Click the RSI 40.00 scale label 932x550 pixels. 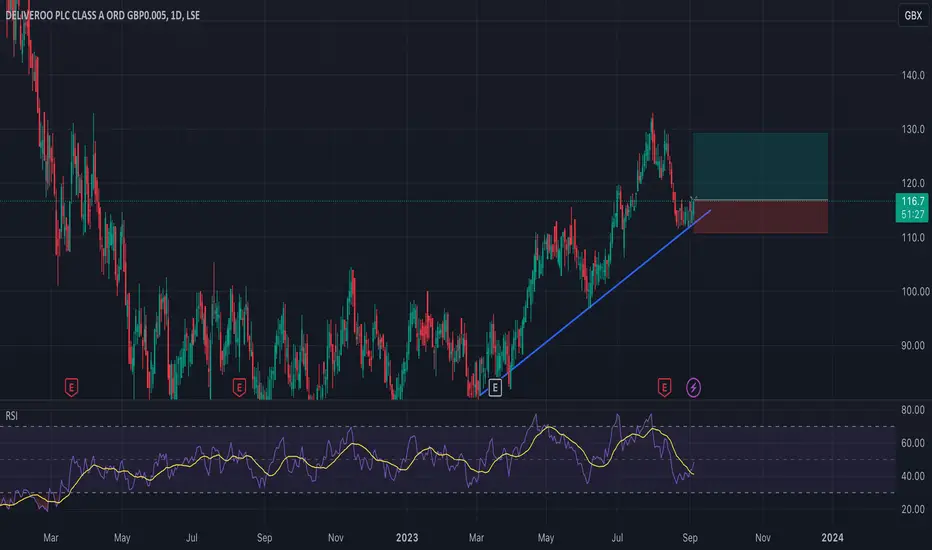tap(913, 476)
